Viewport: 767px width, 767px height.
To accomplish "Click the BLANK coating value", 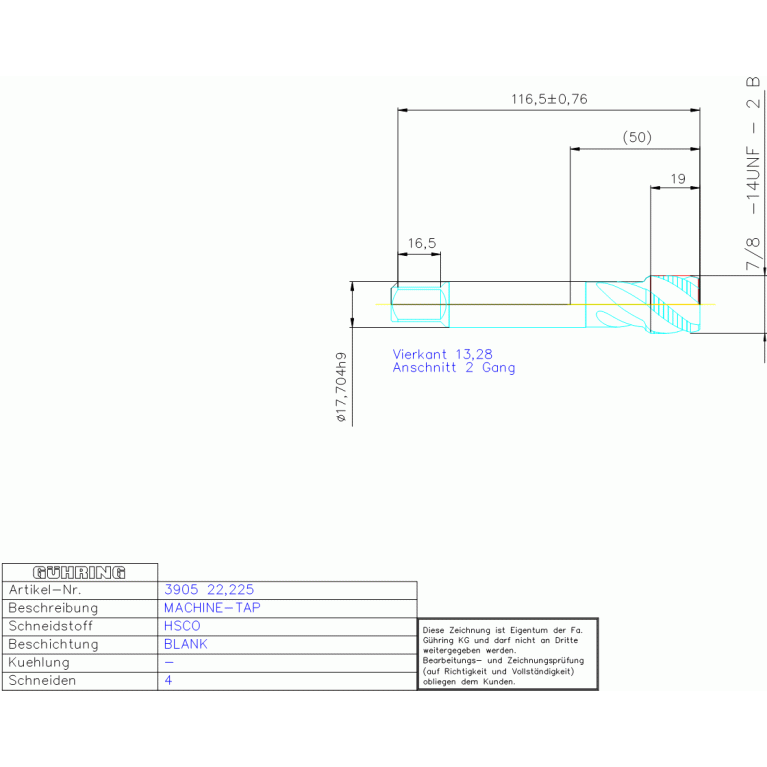I will pos(185,644).
